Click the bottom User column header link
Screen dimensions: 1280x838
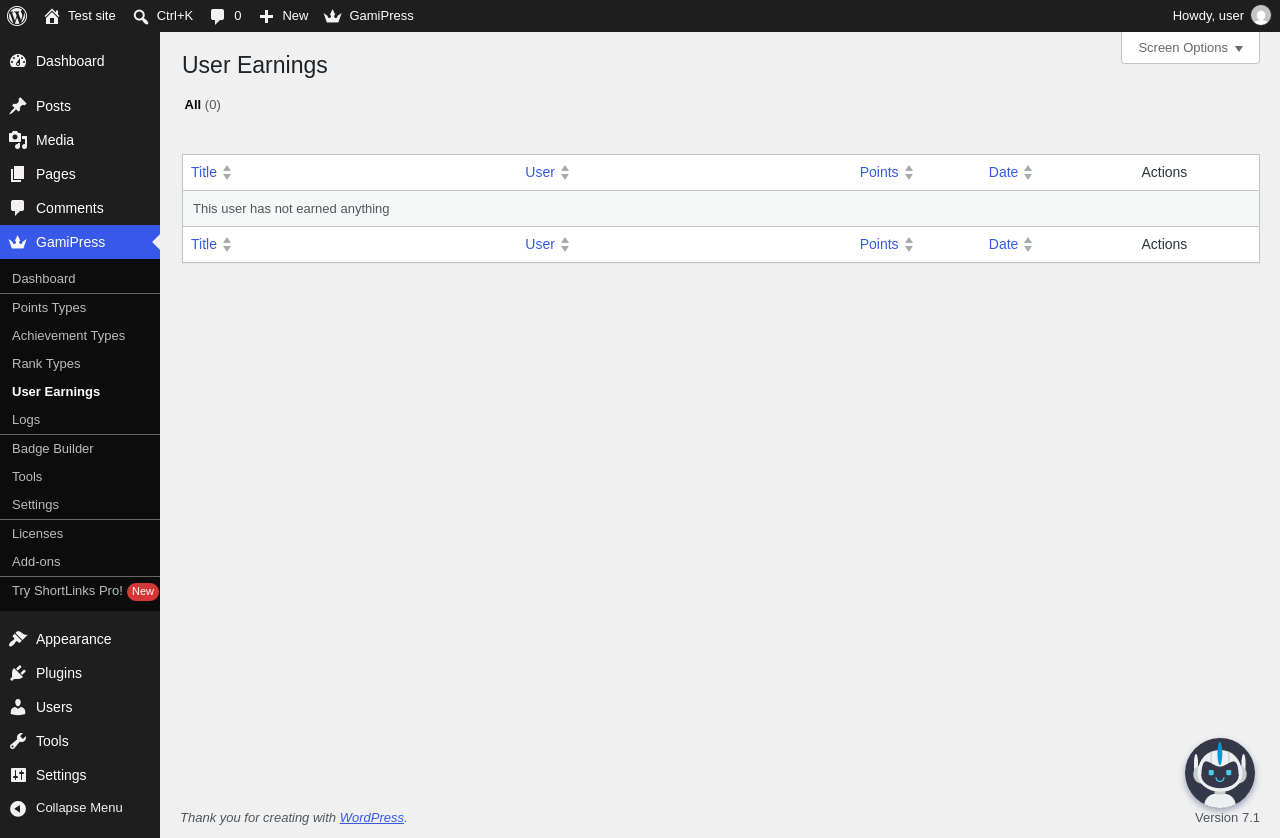[x=540, y=244]
